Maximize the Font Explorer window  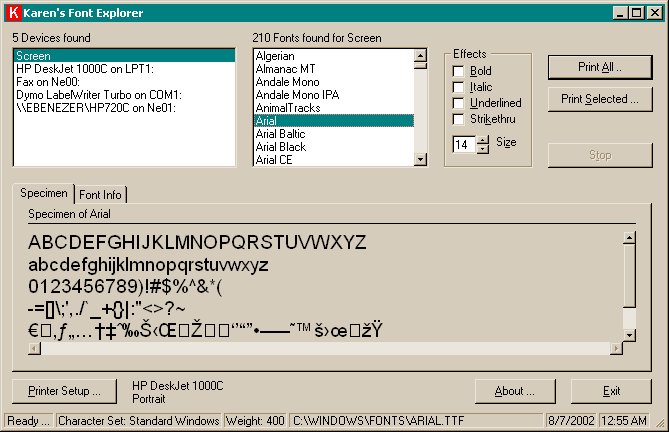[x=636, y=13]
